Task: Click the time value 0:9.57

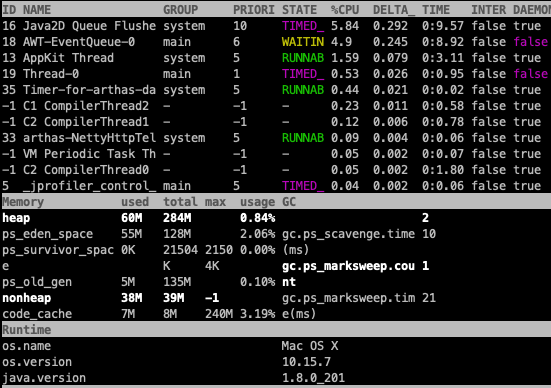Action: (x=443, y=26)
